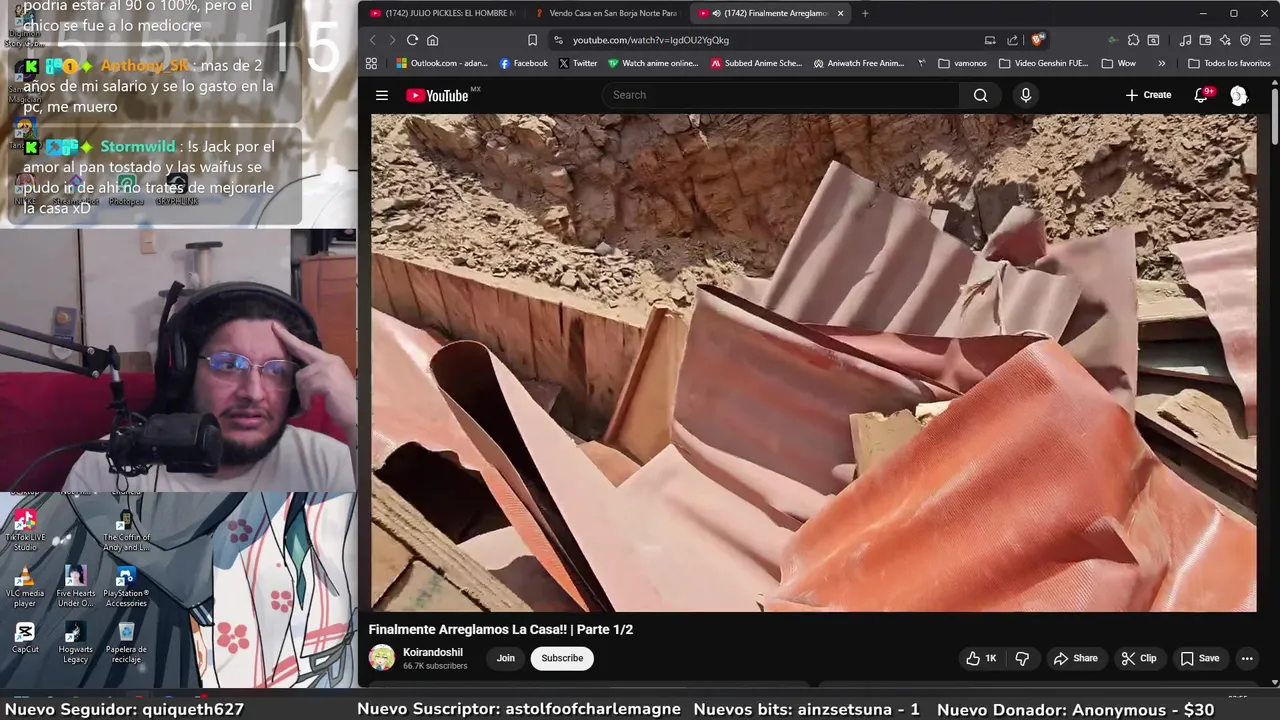Click the share icon in address bar
The image size is (1280, 720).
1012,40
